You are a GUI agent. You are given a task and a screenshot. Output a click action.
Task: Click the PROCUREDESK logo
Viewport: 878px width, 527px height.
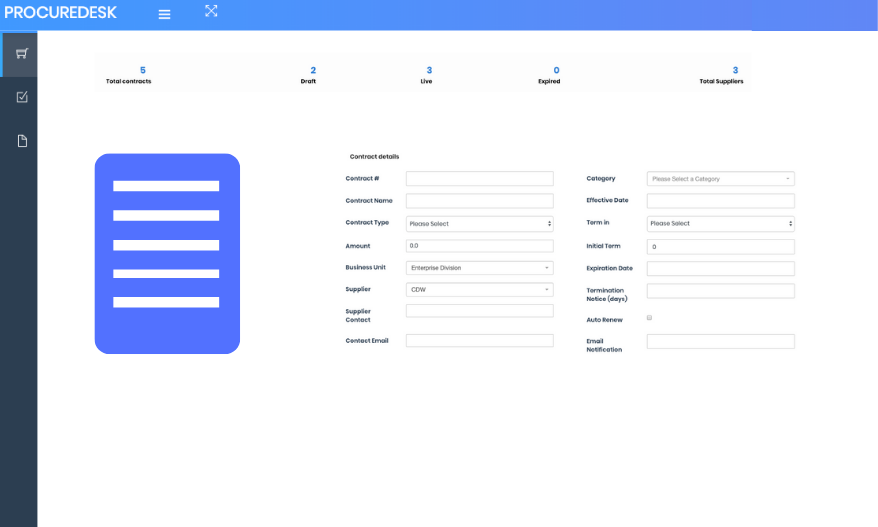click(60, 12)
